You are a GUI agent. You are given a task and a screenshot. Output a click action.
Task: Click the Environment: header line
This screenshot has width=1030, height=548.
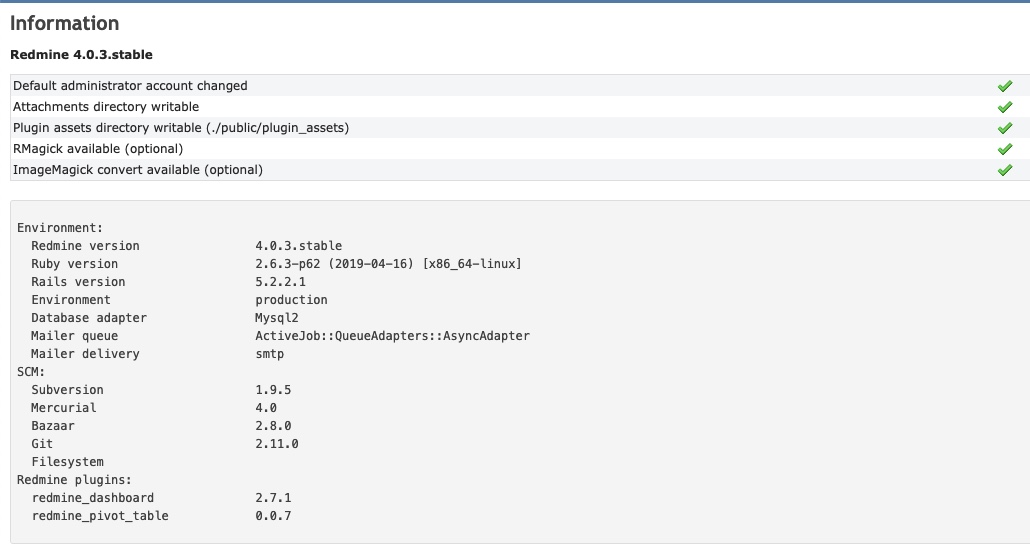(x=60, y=228)
